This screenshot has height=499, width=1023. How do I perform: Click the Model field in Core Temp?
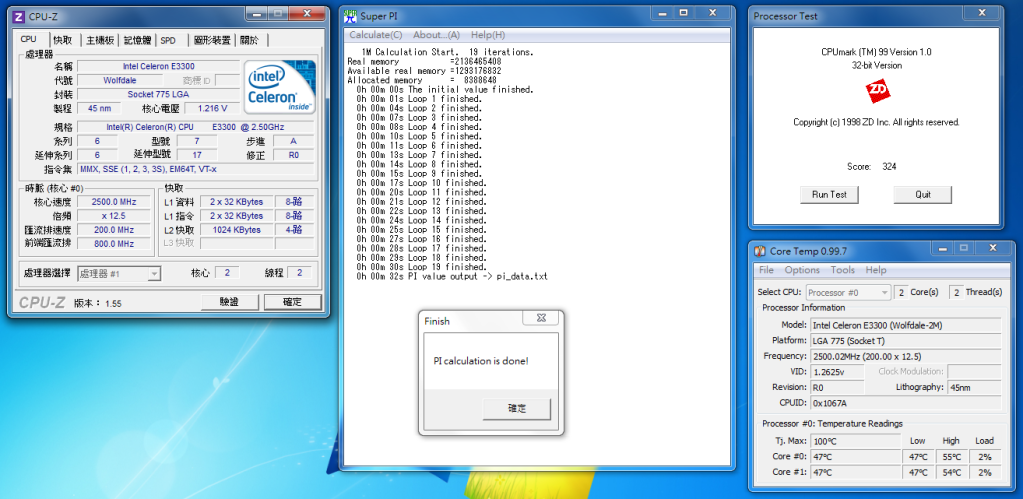pos(905,325)
